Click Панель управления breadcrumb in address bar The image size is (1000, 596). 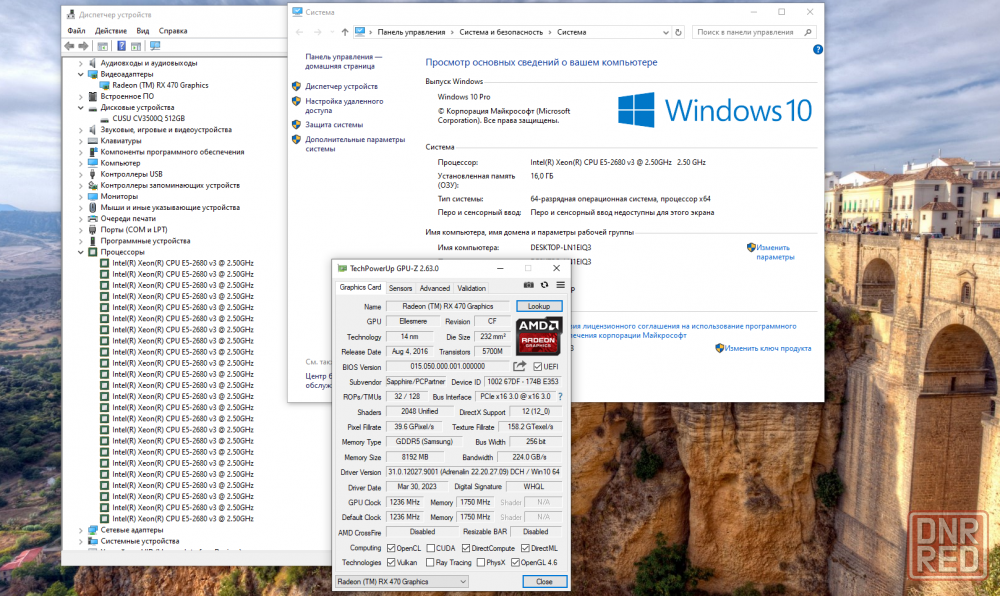pyautogui.click(x=411, y=32)
